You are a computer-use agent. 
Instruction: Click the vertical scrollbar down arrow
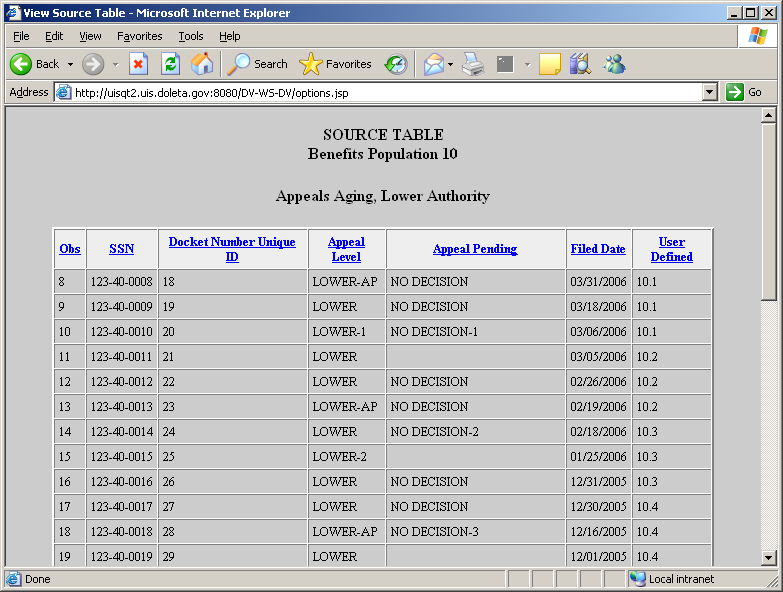pyautogui.click(x=768, y=557)
